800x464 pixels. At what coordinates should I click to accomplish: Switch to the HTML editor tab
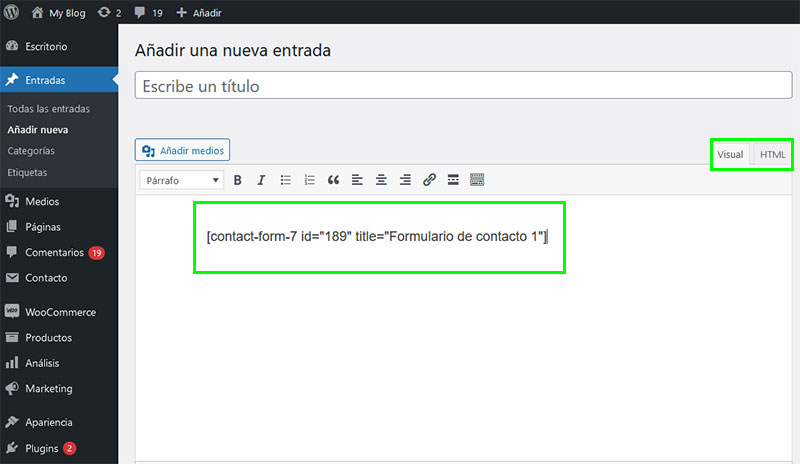[x=772, y=155]
